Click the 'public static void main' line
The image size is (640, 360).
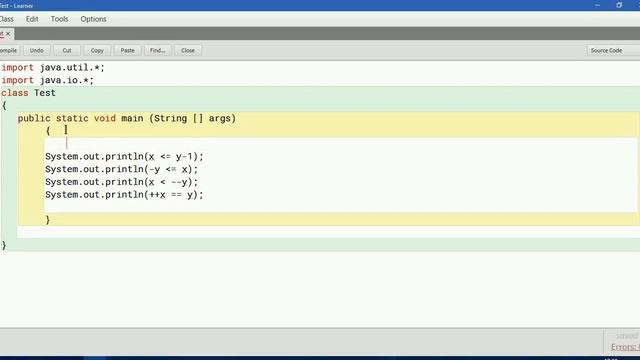point(127,118)
